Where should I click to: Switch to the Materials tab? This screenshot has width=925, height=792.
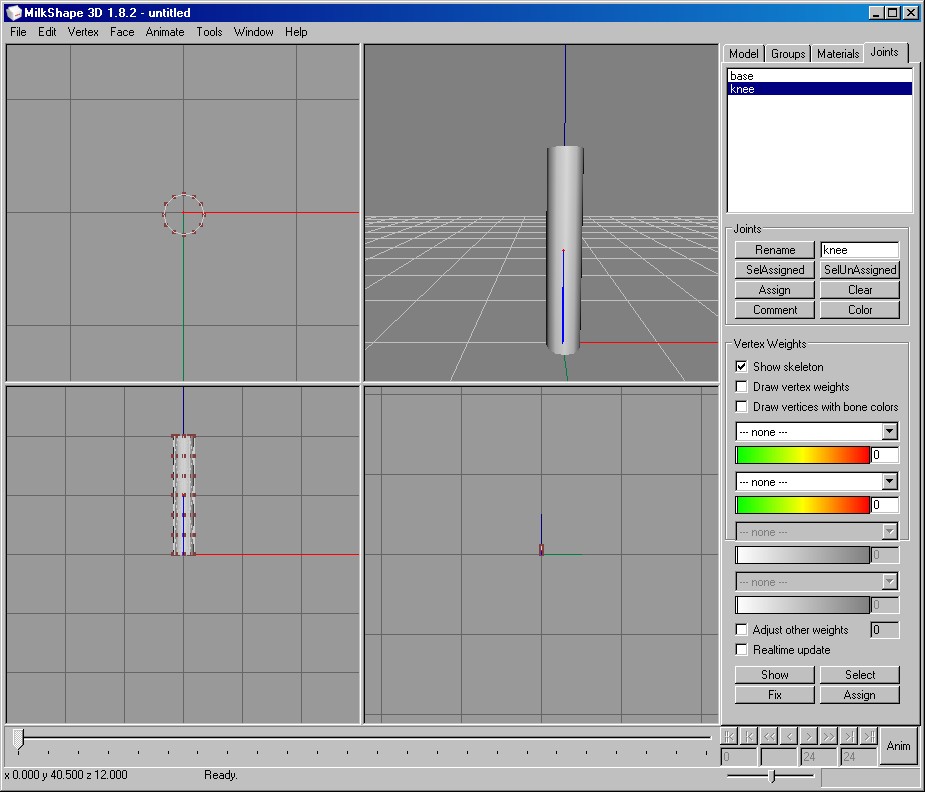(x=837, y=54)
